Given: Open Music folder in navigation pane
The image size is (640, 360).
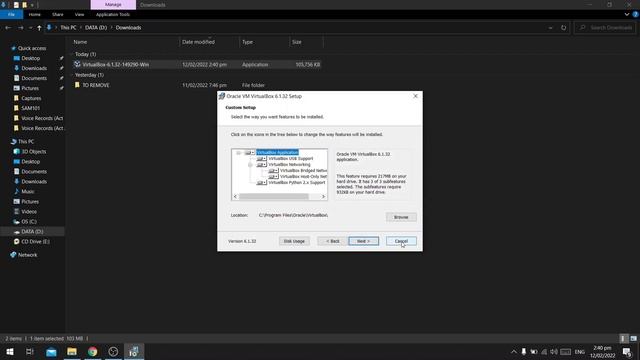Looking at the screenshot, I should pos(28,192).
